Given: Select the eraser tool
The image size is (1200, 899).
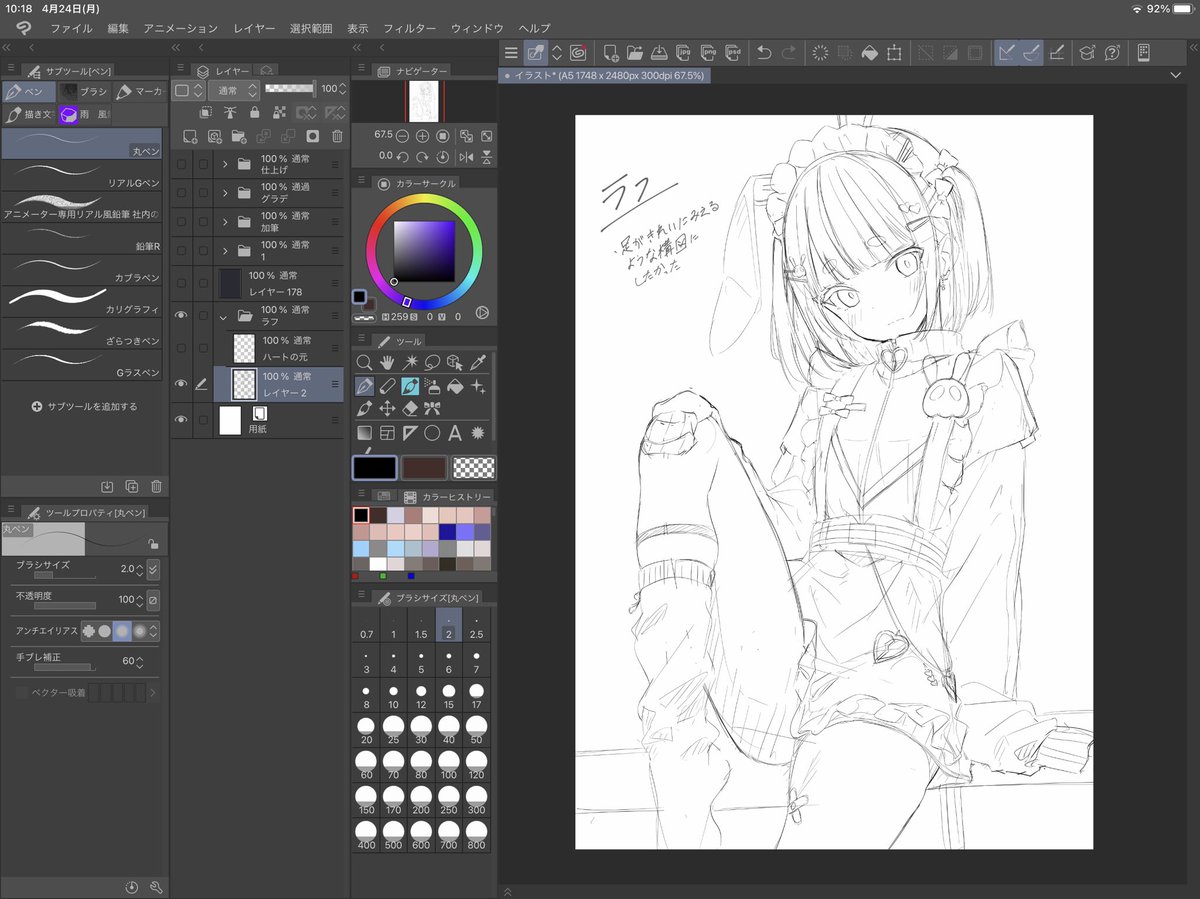Looking at the screenshot, I should [x=410, y=408].
